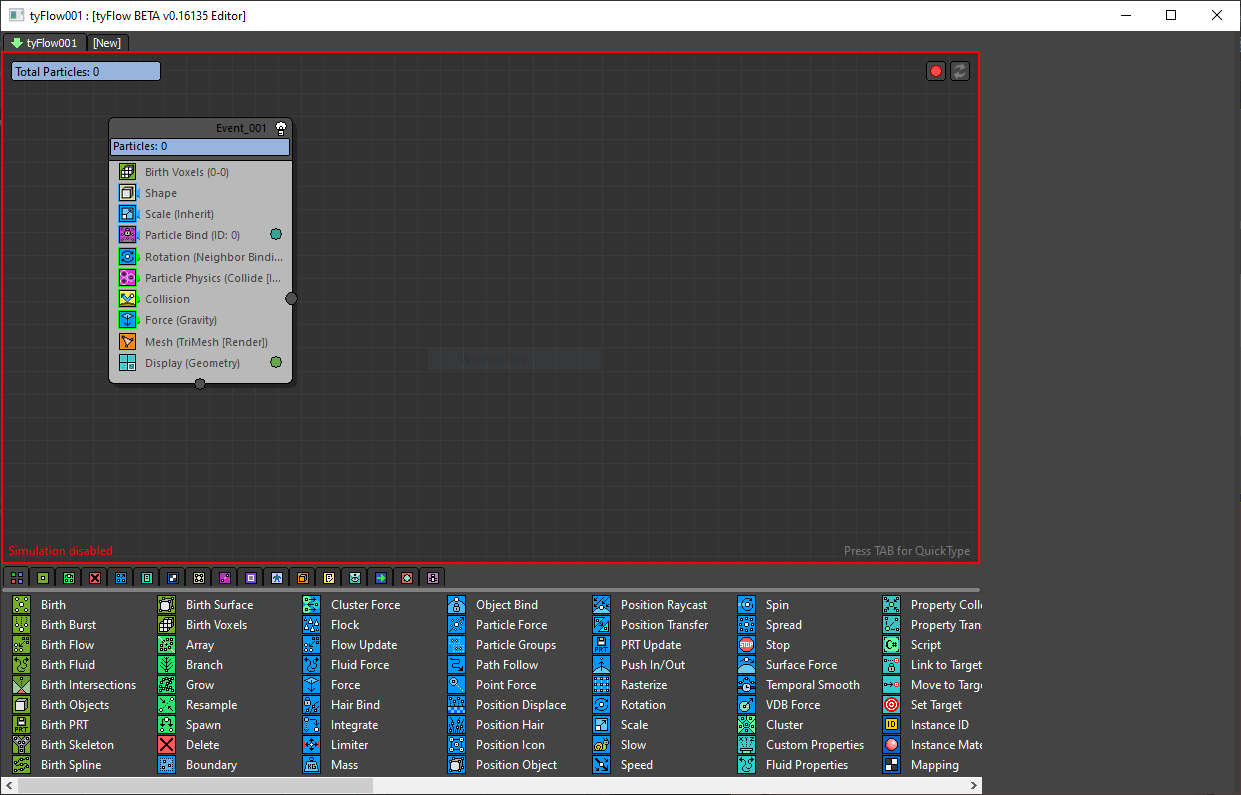This screenshot has width=1241, height=795.
Task: Click the Rasterize operator icon in the depot
Action: coord(602,685)
